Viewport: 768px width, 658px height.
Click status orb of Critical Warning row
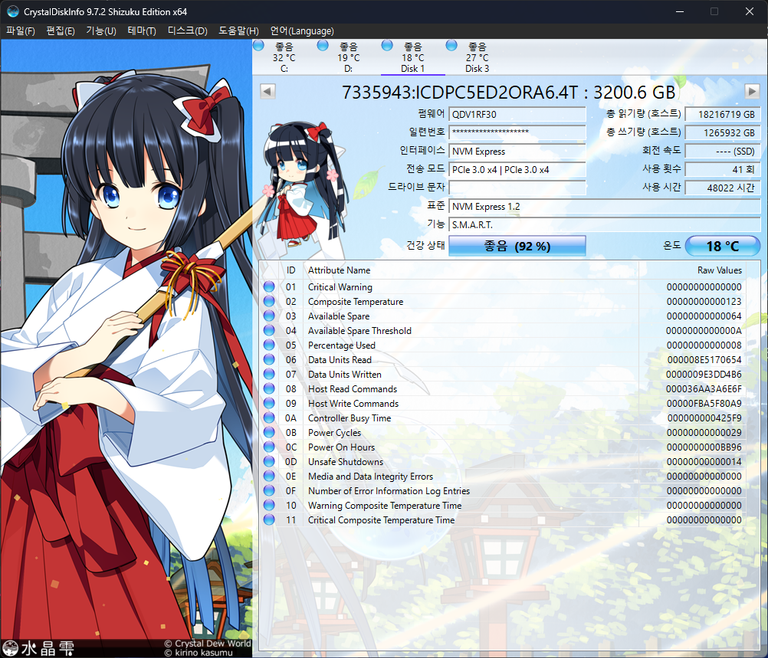[269, 287]
